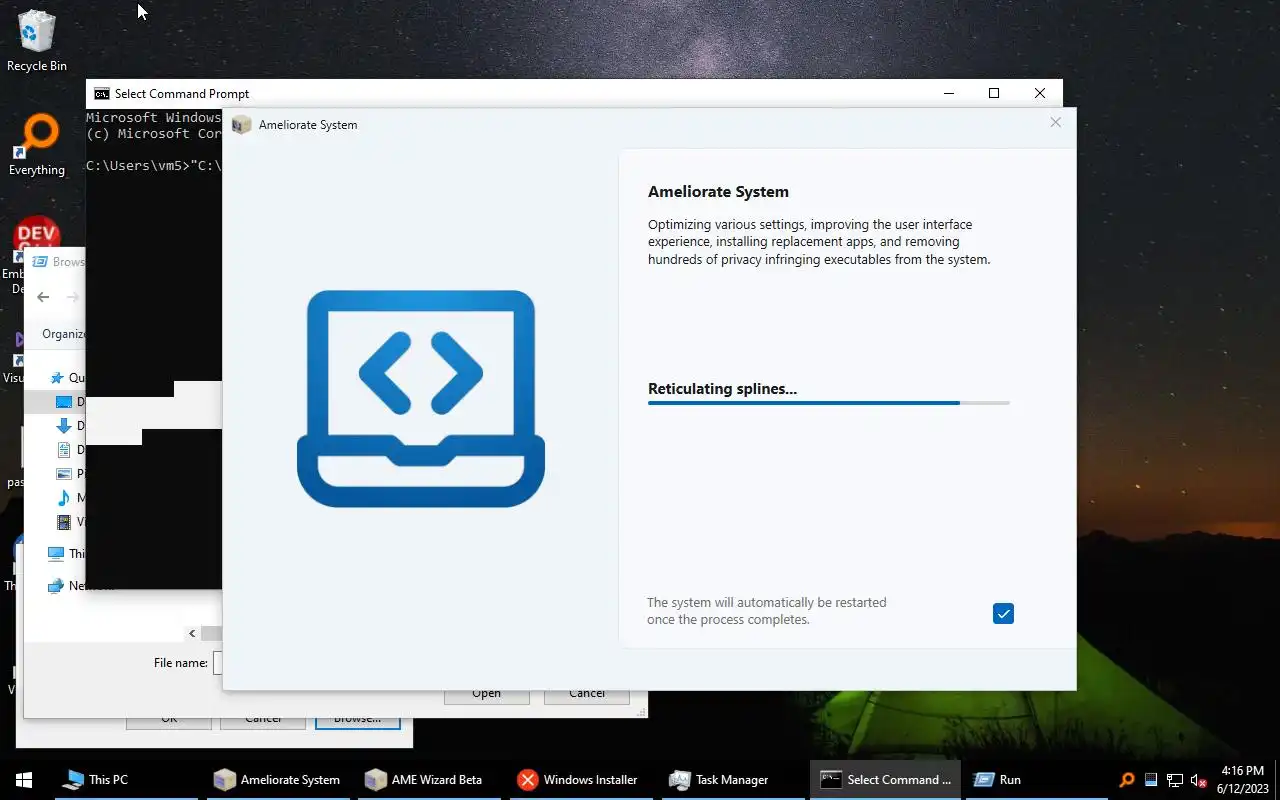Open the Everything search desktop shortcut
Viewport: 1280px width, 800px height.
click(37, 145)
